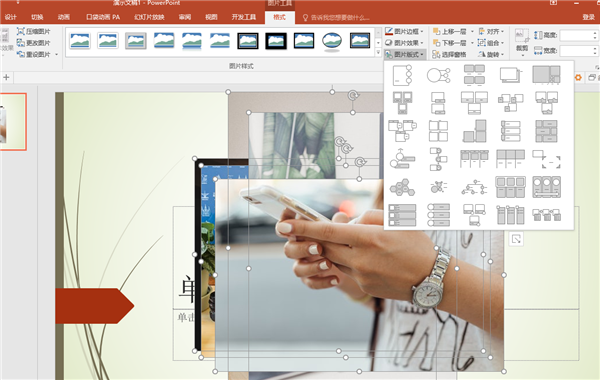Image resolution: width=600 pixels, height=380 pixels.
Task: Switch to the 审阅 review tab
Action: pyautogui.click(x=185, y=17)
